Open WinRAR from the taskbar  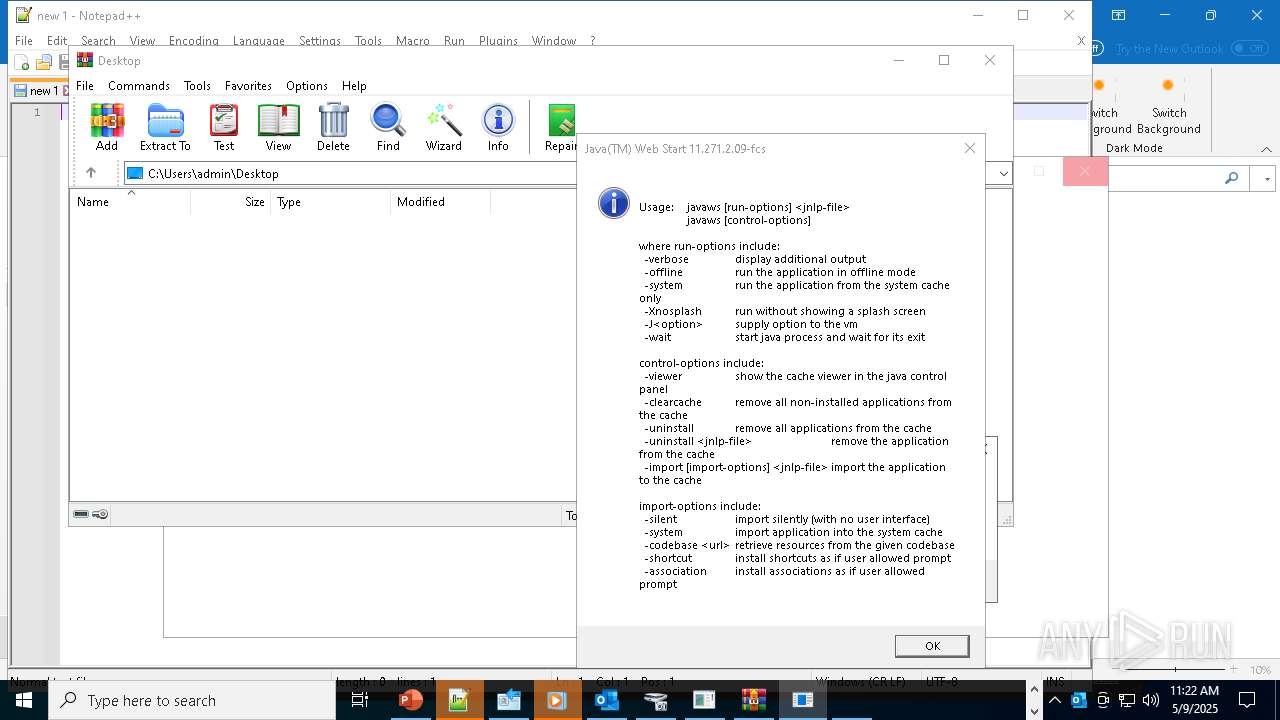point(753,700)
